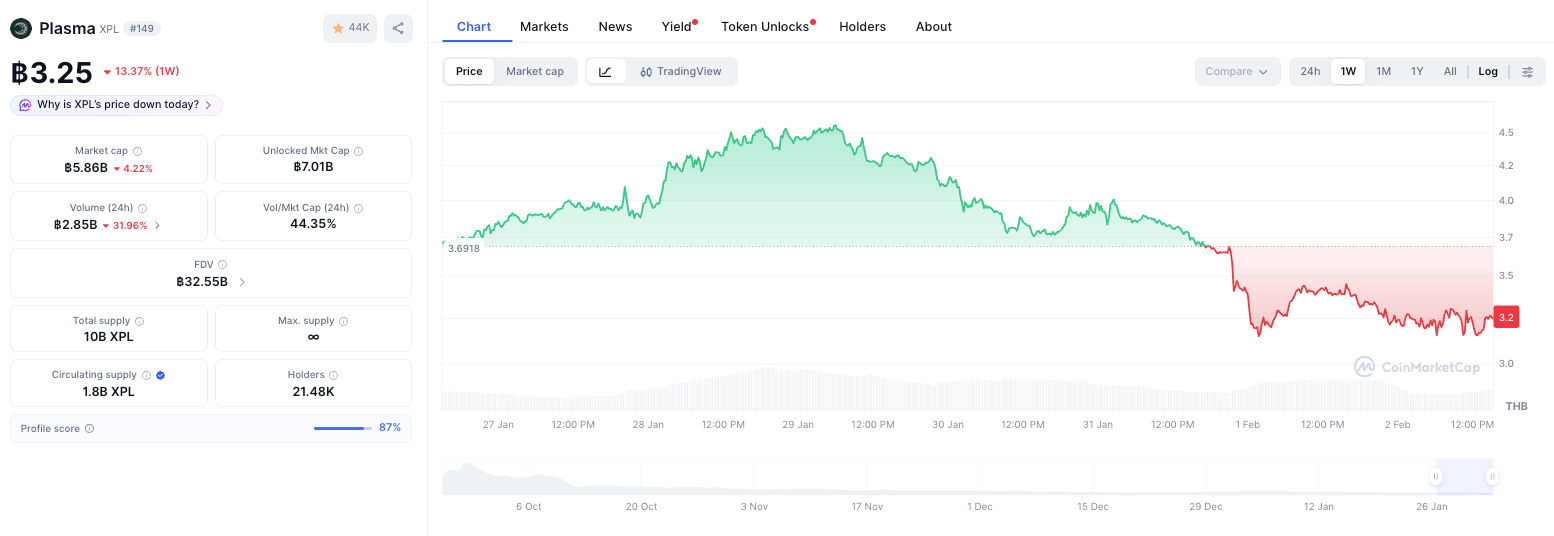Screen dimensions: 1554x536
Task: Click the 20 Oct label in navigator
Action: click(x=641, y=507)
